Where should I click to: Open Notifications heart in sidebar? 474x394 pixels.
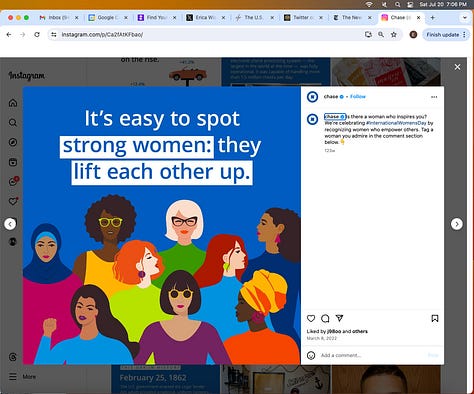click(x=13, y=201)
